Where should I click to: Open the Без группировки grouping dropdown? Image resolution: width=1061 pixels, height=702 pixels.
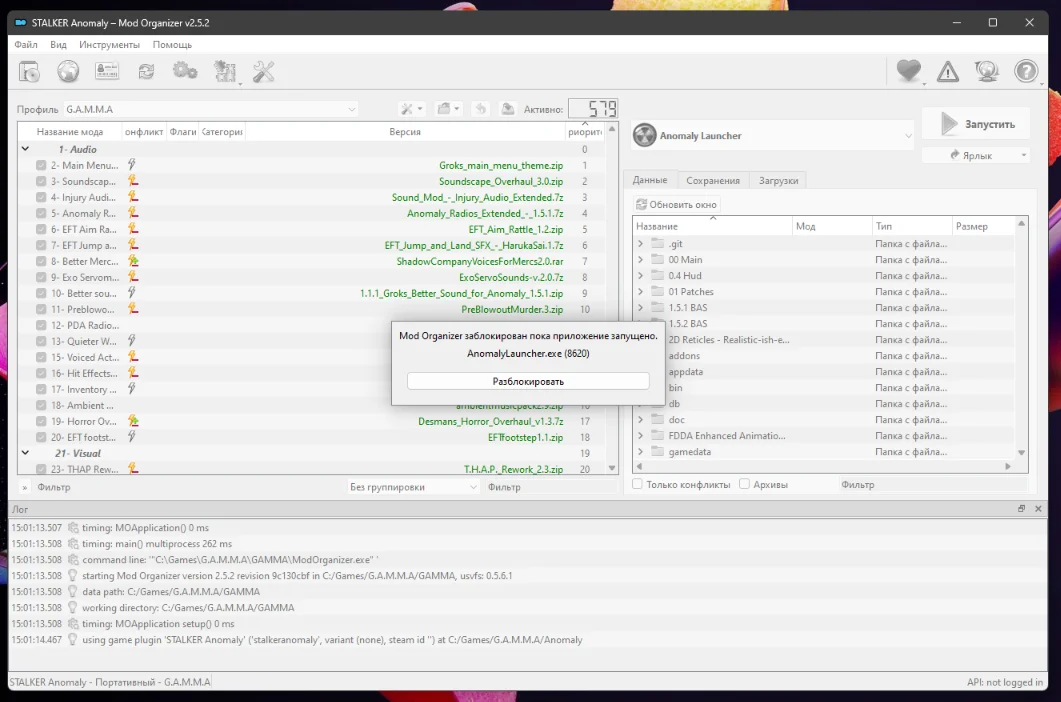click(413, 487)
